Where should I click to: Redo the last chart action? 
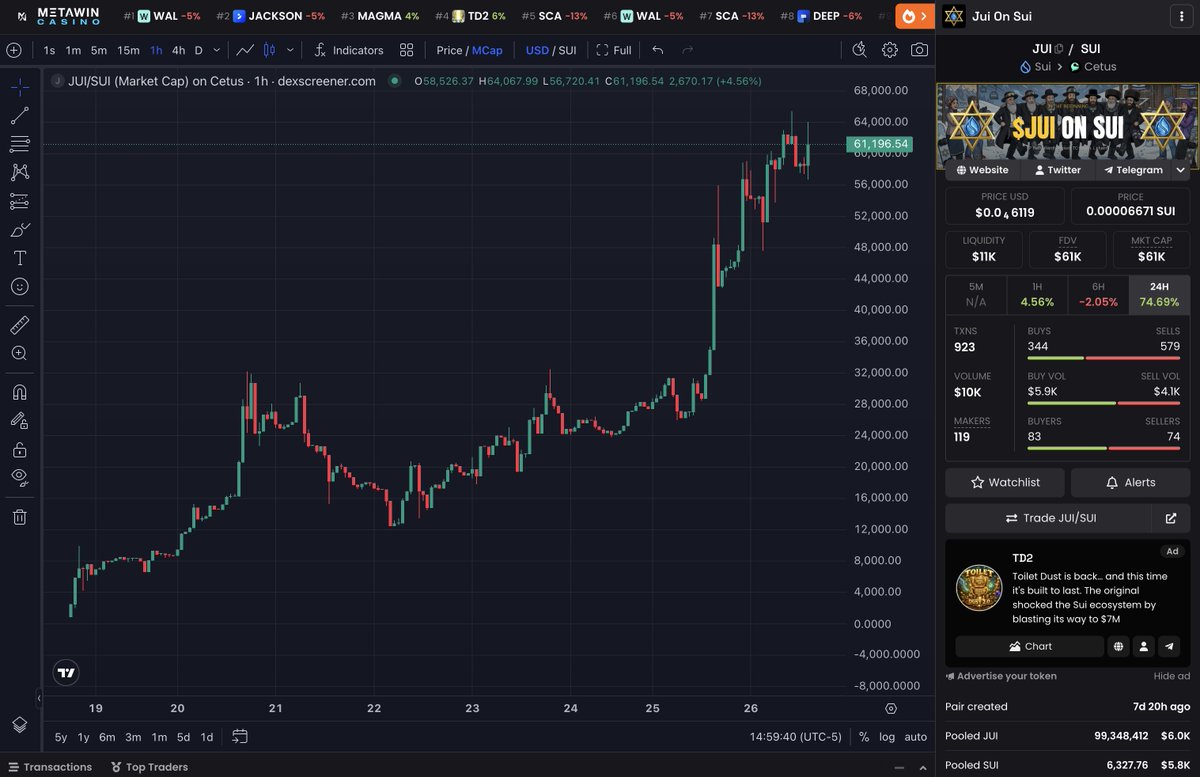pyautogui.click(x=687, y=50)
